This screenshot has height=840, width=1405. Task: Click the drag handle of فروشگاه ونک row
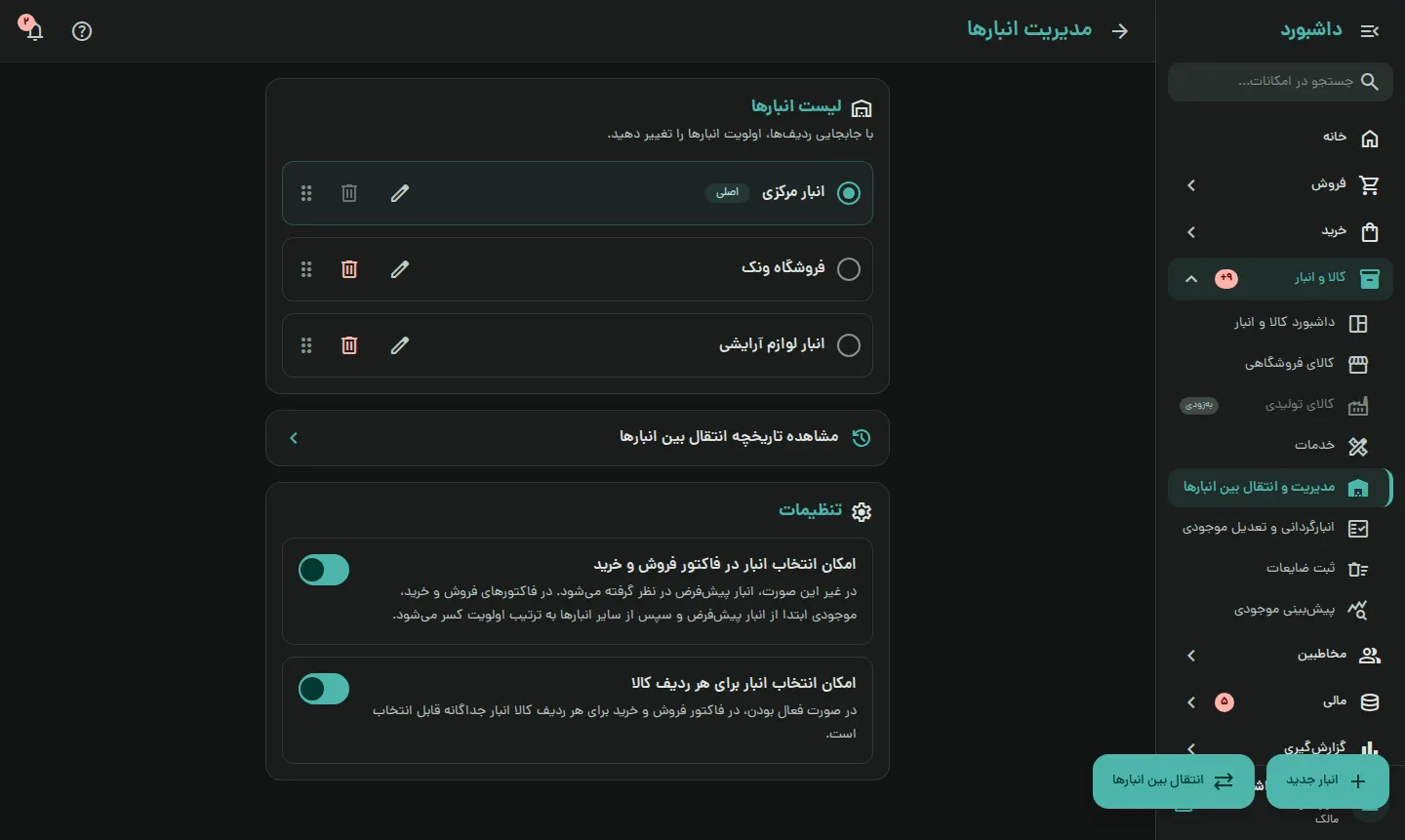tap(306, 269)
